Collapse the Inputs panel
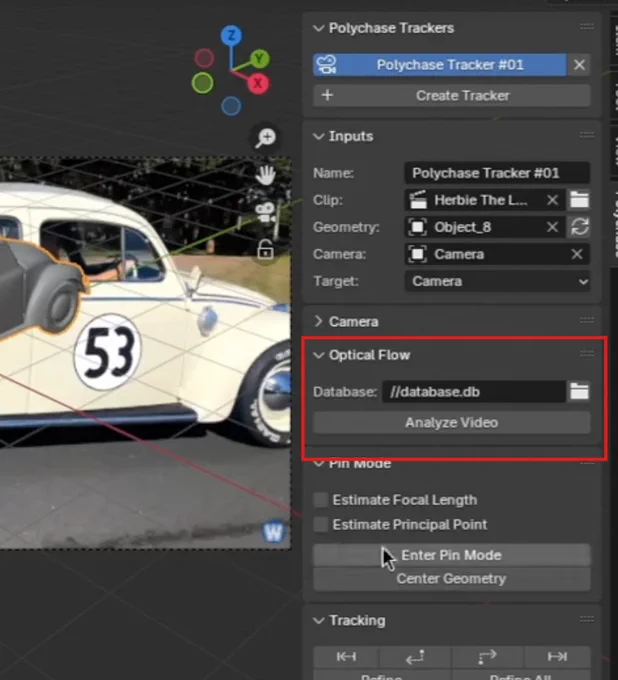618x680 pixels. pos(319,136)
